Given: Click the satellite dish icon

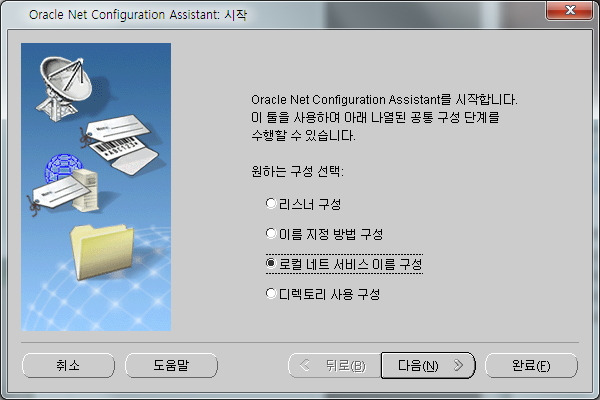Looking at the screenshot, I should pos(64,88).
